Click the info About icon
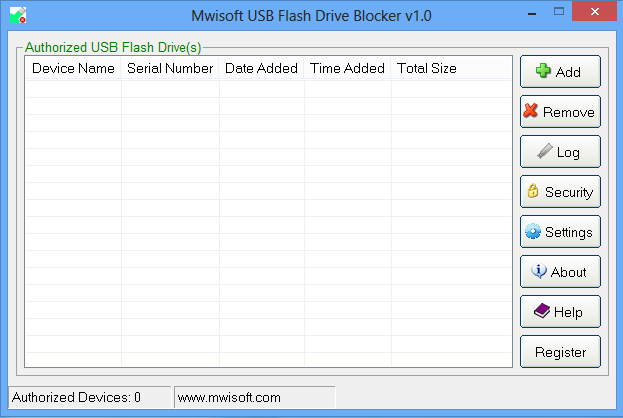The image size is (623, 418). coord(539,271)
